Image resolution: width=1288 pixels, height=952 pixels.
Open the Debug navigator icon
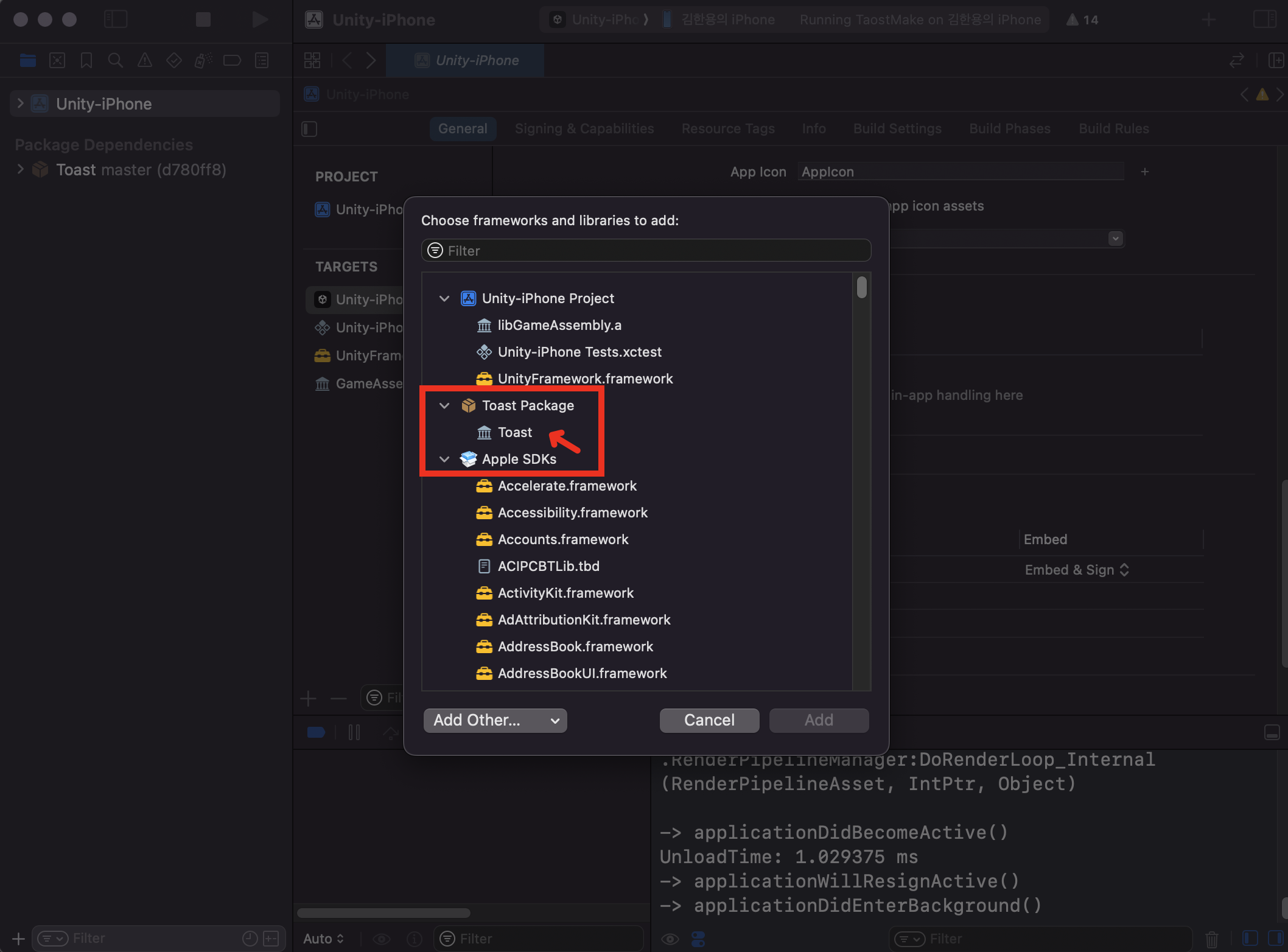click(x=203, y=60)
